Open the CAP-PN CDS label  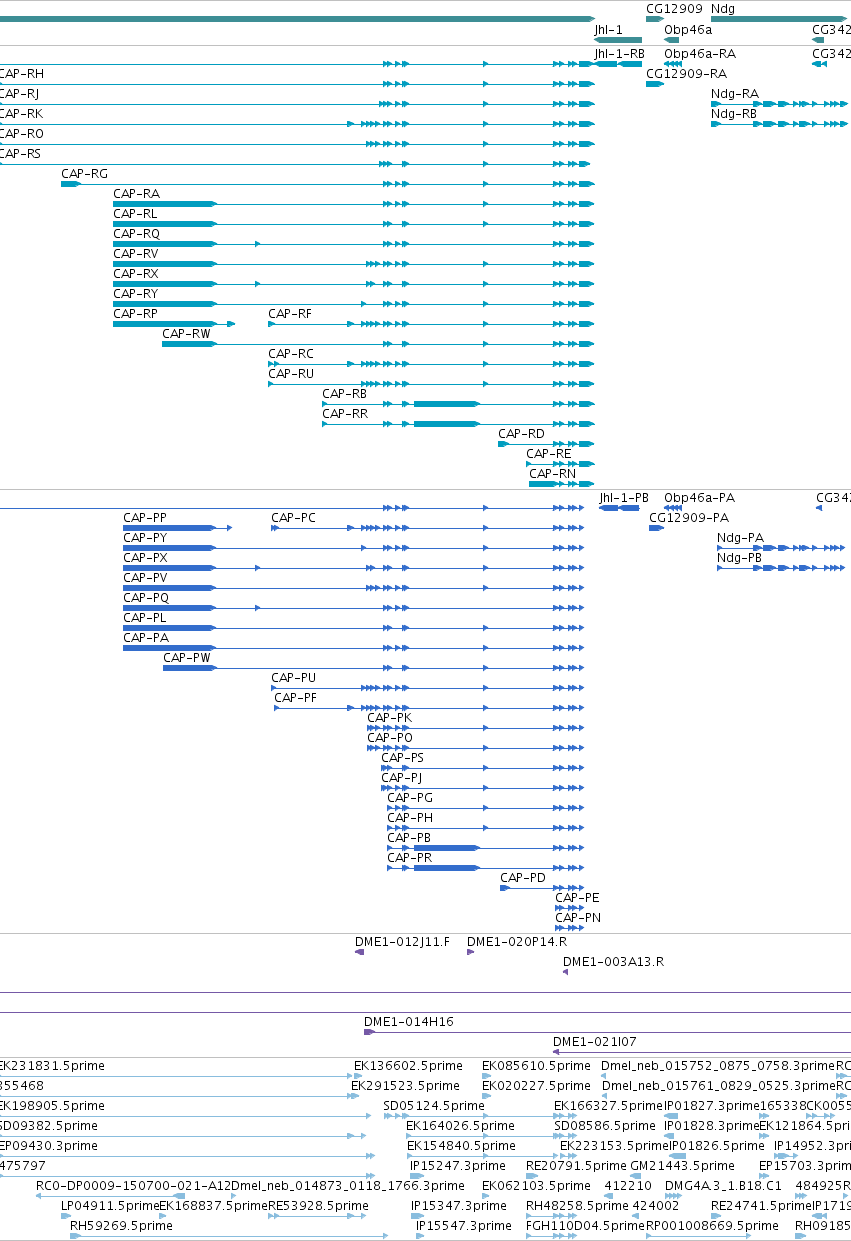[x=579, y=918]
